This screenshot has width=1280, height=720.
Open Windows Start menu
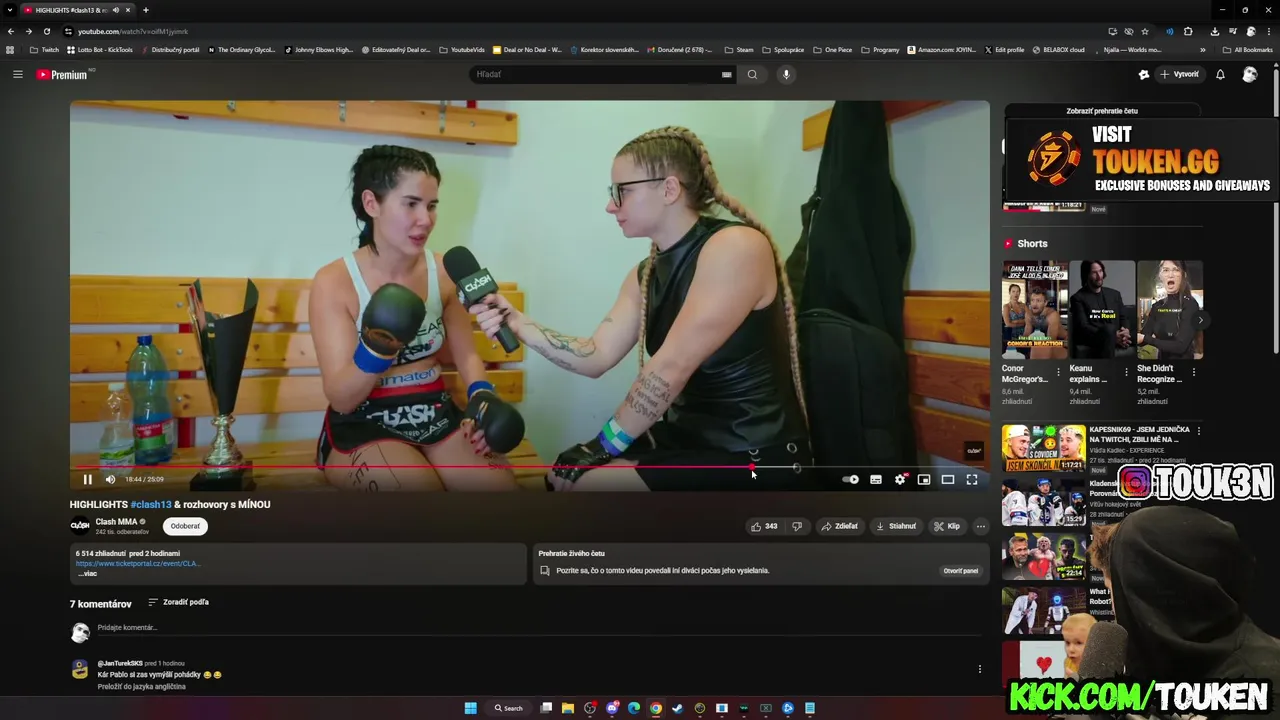[x=470, y=708]
